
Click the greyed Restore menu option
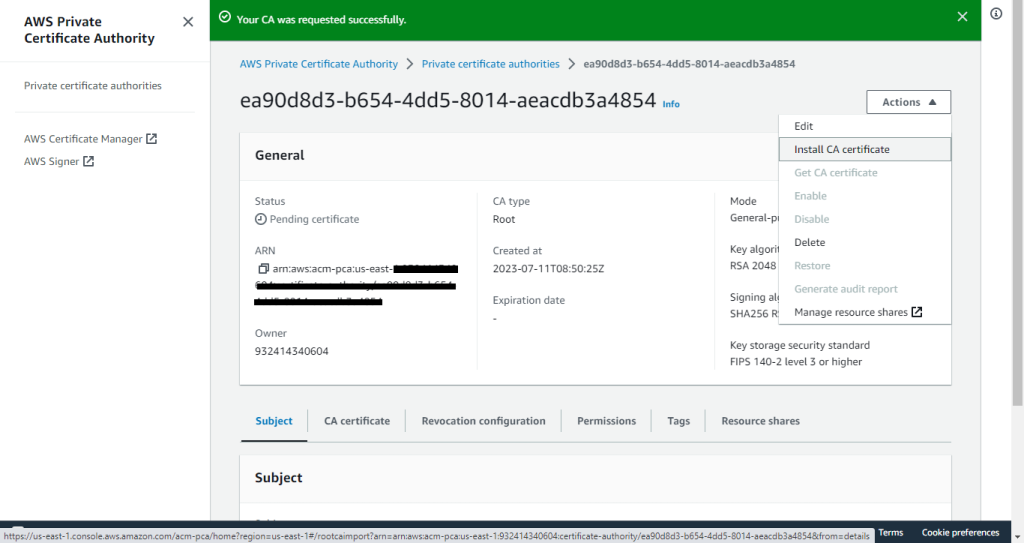pyautogui.click(x=865, y=266)
